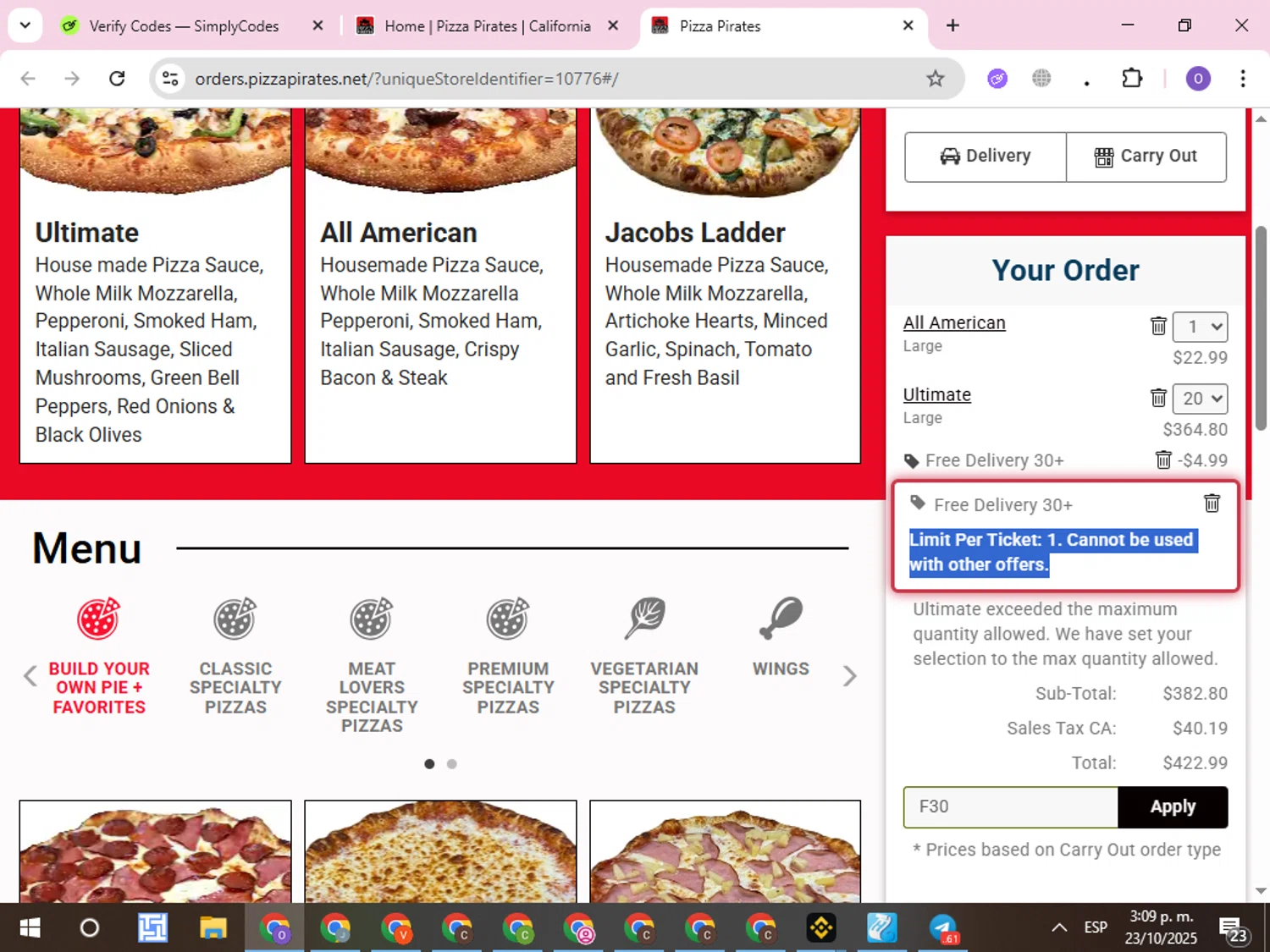Select the Carry Out order type
This screenshot has height=952, width=1270.
(1146, 157)
